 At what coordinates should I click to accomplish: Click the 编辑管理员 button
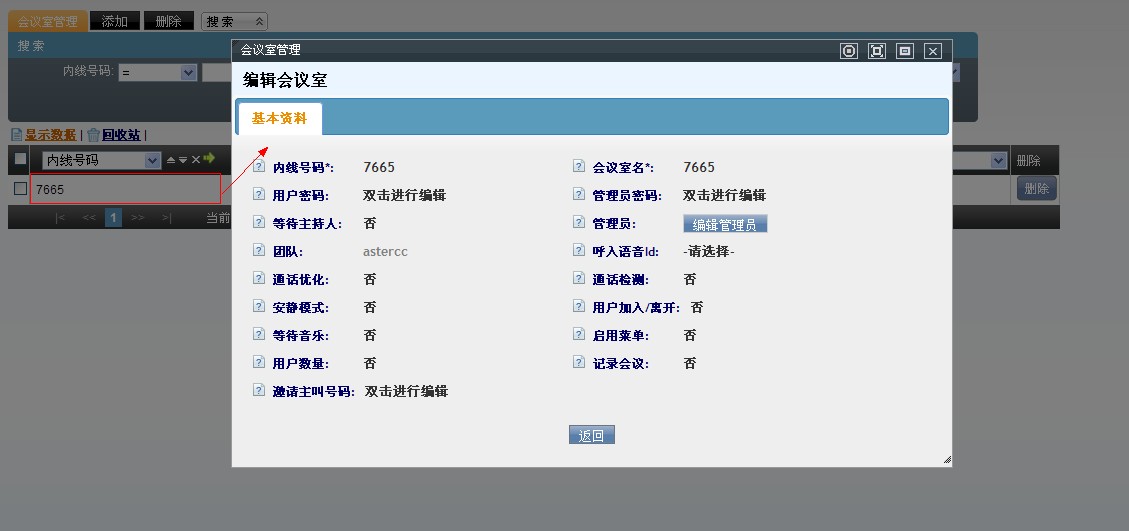click(725, 224)
